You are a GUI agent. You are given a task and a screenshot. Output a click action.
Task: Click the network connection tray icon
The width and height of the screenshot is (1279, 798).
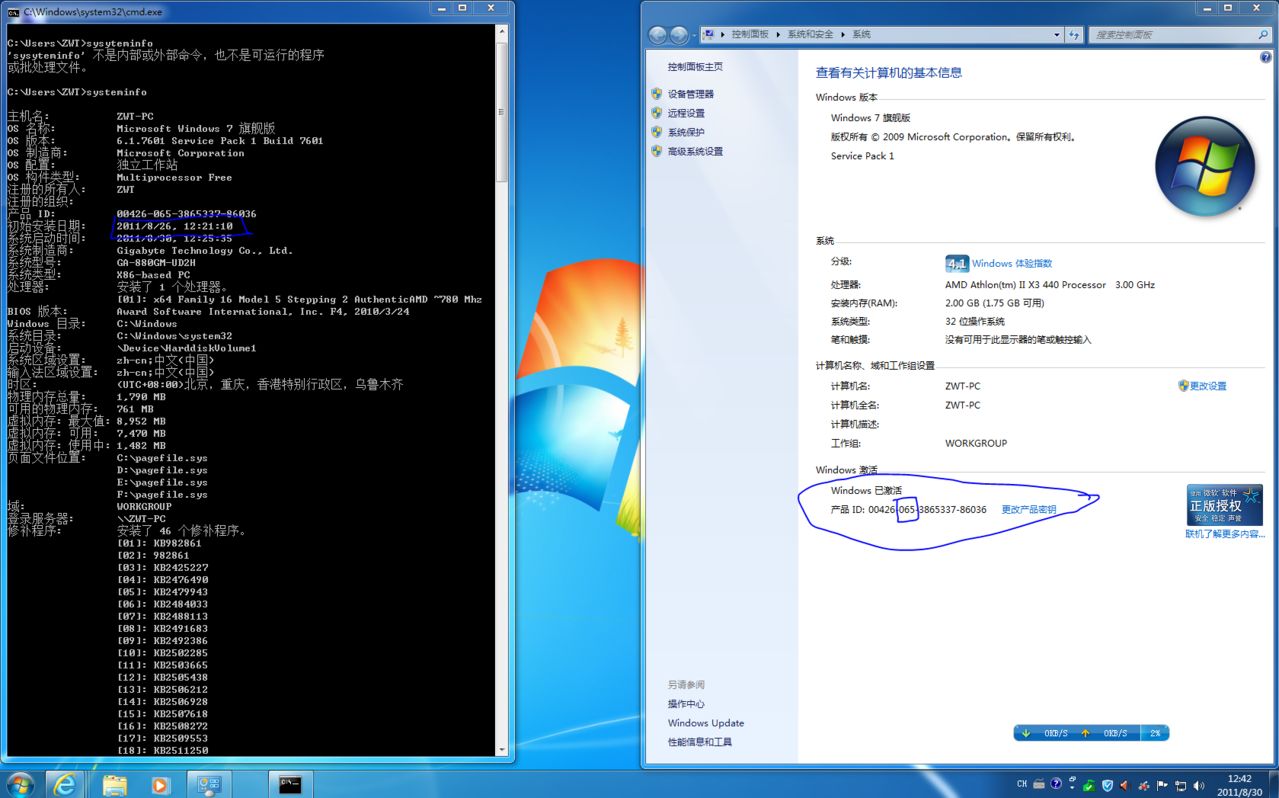(1180, 785)
